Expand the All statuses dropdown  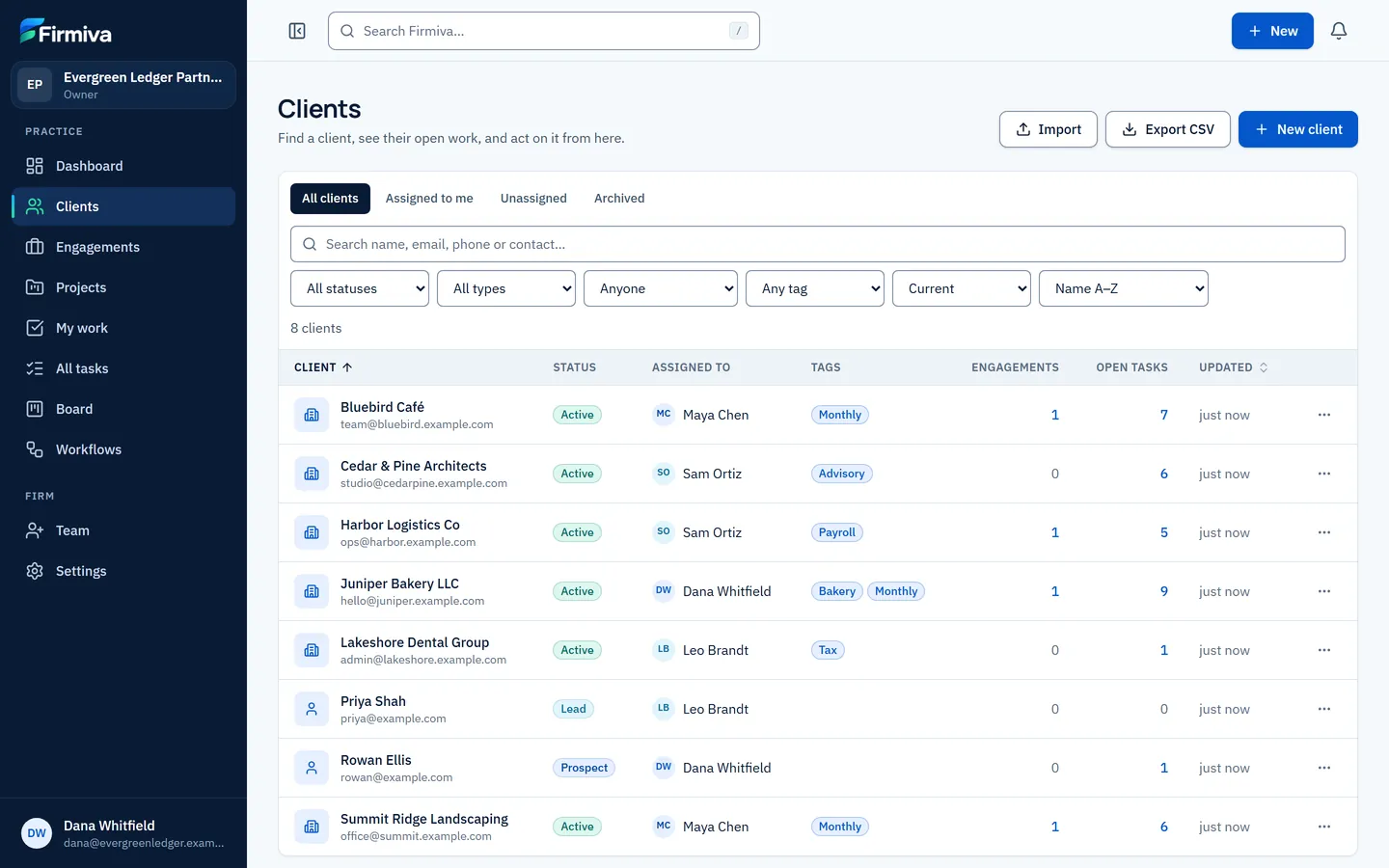(x=360, y=288)
